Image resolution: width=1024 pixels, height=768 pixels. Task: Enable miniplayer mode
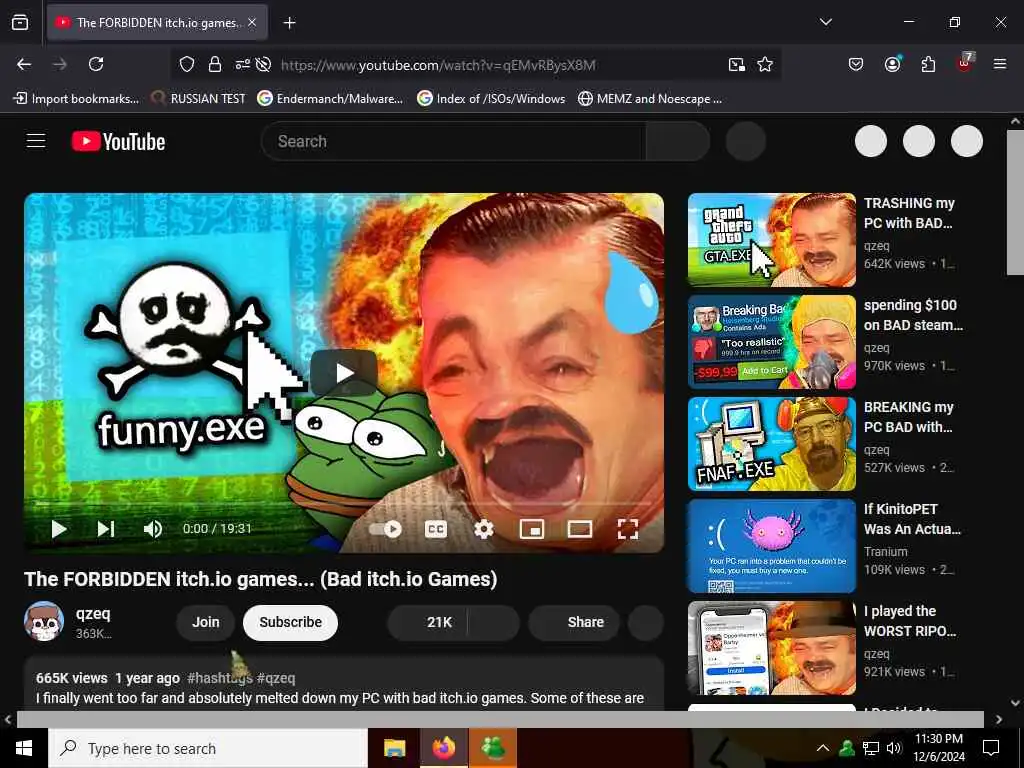click(532, 529)
